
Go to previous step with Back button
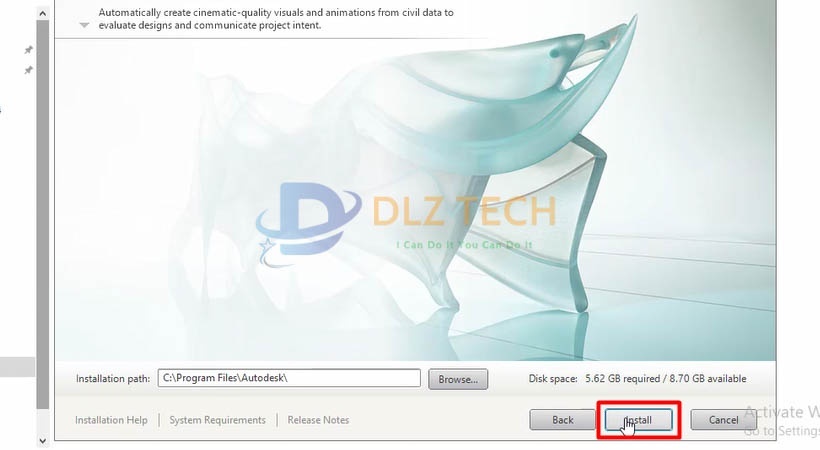(x=562, y=420)
